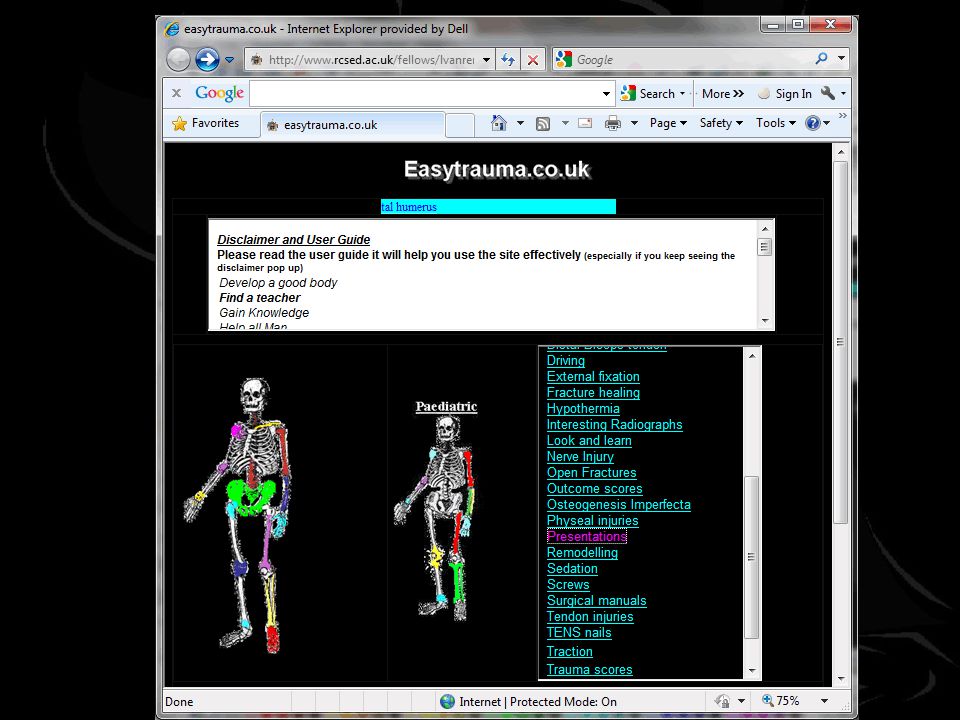Click Sign In on the Google toolbar
The height and width of the screenshot is (720, 960).
click(x=785, y=94)
